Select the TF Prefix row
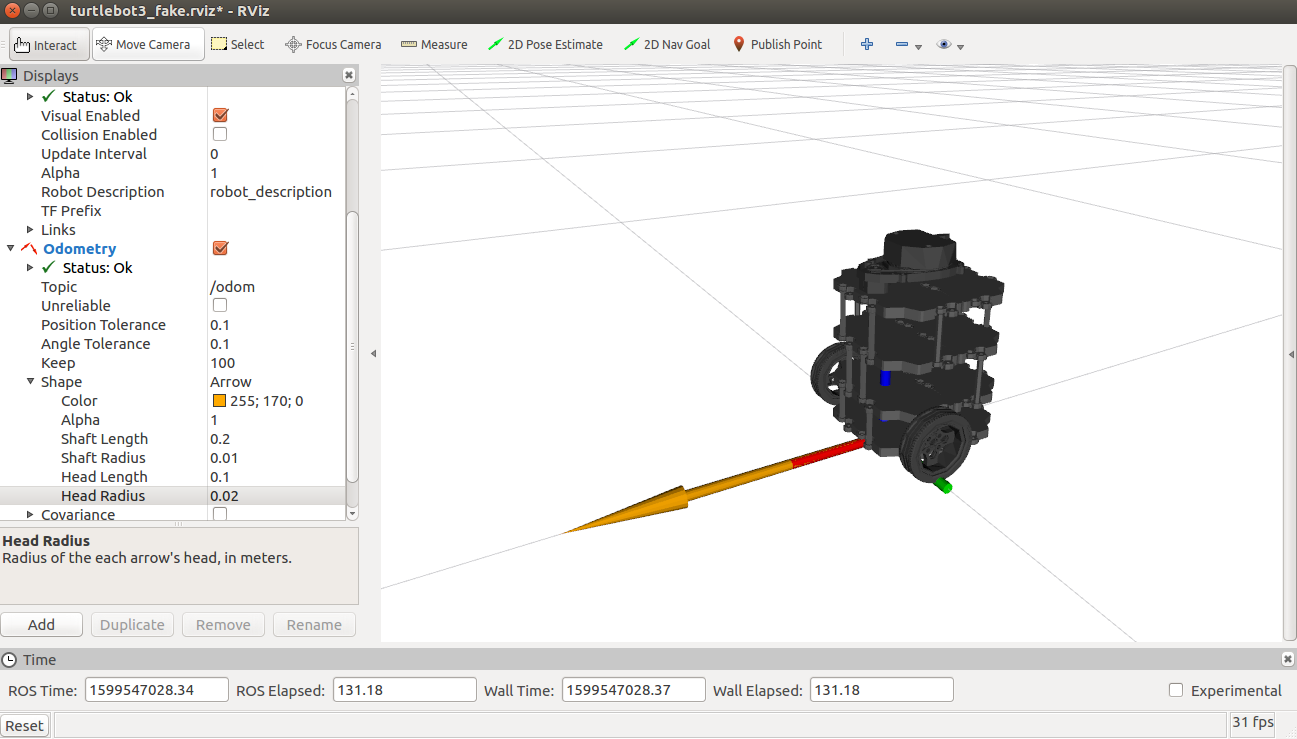 172,211
